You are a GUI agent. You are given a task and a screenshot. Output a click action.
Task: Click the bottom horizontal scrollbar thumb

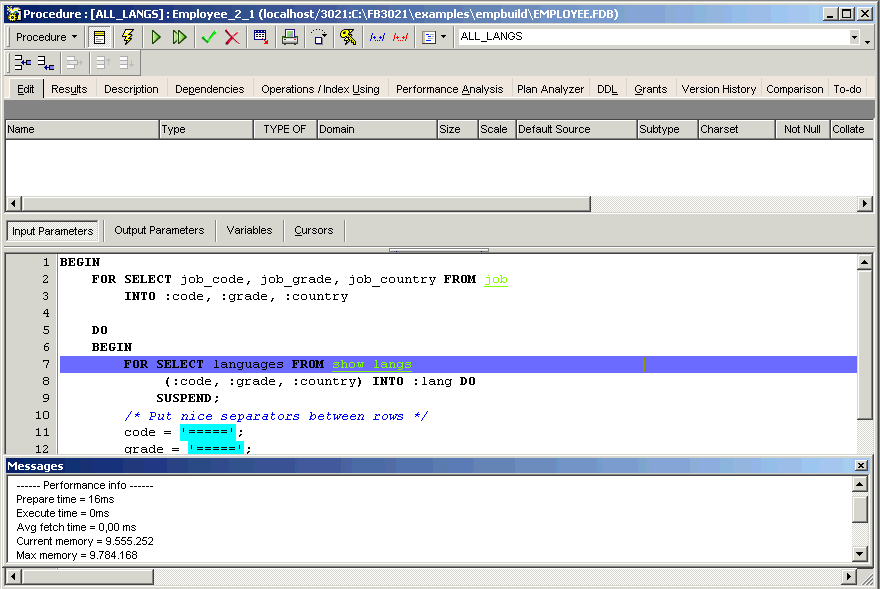pyautogui.click(x=88, y=577)
